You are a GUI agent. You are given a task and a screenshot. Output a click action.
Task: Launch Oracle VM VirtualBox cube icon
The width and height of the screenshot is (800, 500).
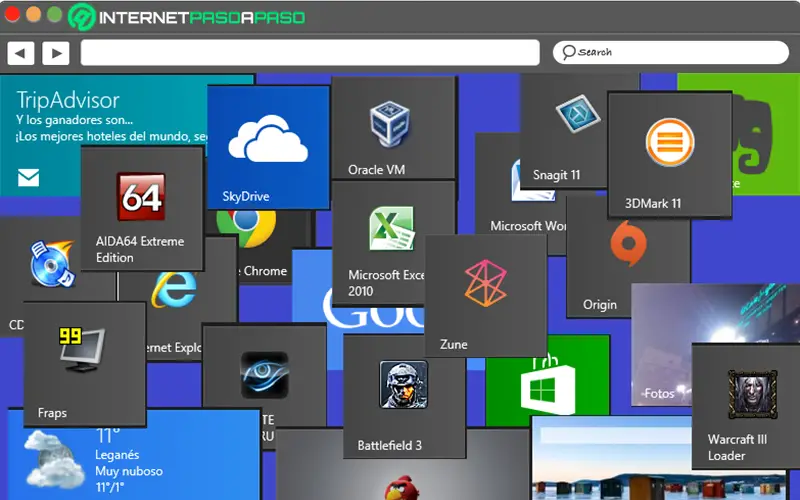click(390, 122)
